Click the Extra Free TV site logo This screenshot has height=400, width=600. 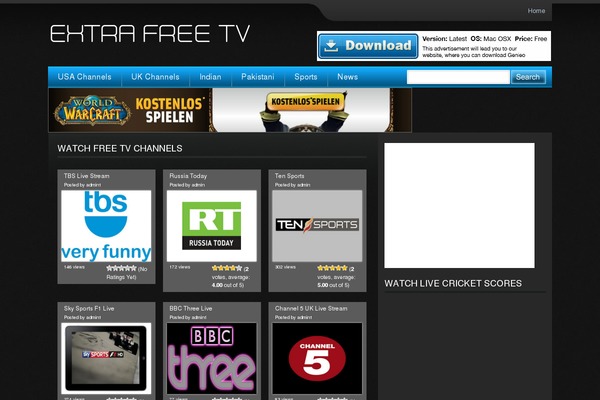tap(150, 33)
